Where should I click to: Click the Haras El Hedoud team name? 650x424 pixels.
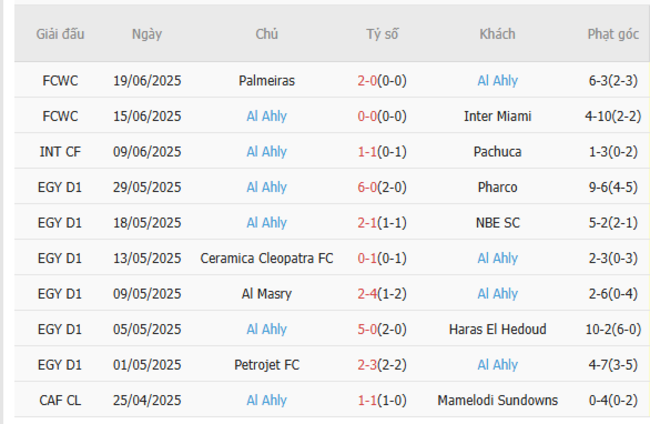497,329
